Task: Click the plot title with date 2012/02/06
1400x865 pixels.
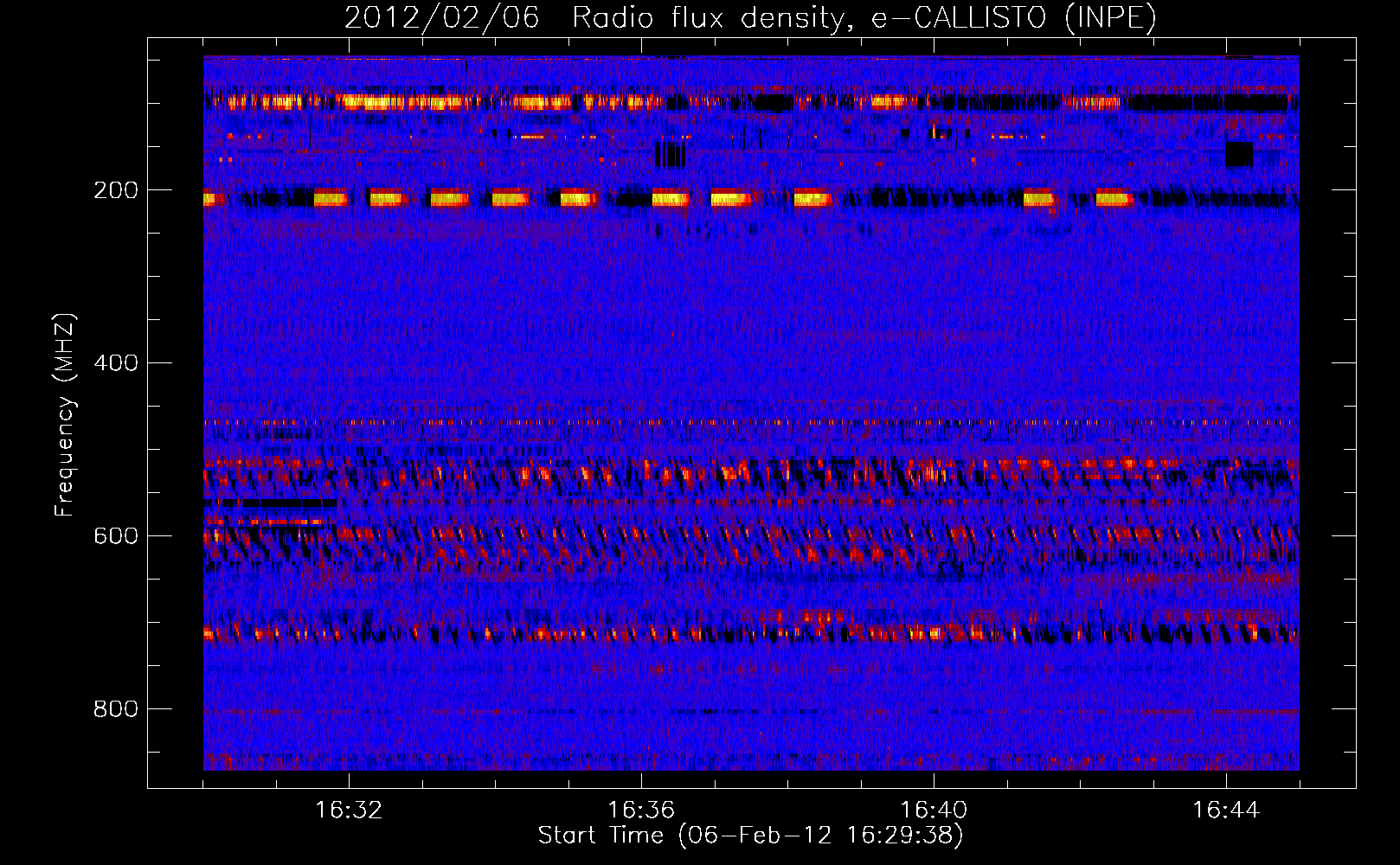Action: (x=750, y=17)
